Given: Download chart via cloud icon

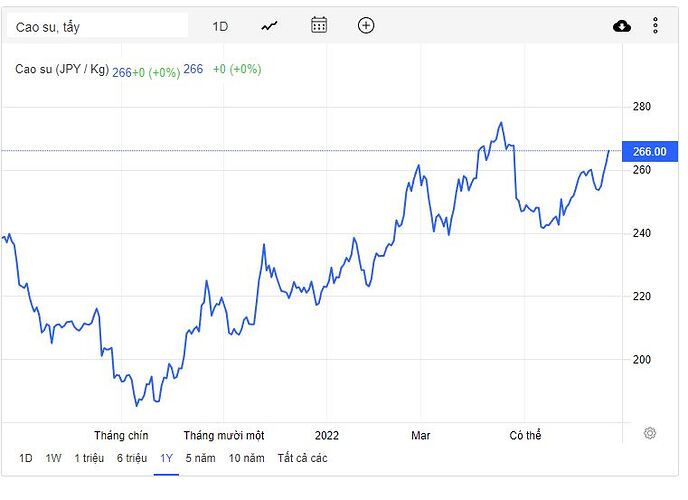Looking at the screenshot, I should click(x=622, y=26).
